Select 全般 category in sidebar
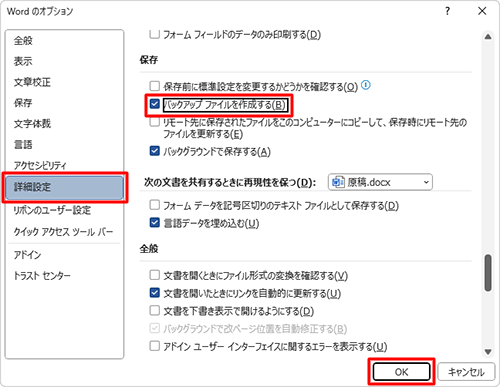The image size is (500, 387). pyautogui.click(x=64, y=41)
